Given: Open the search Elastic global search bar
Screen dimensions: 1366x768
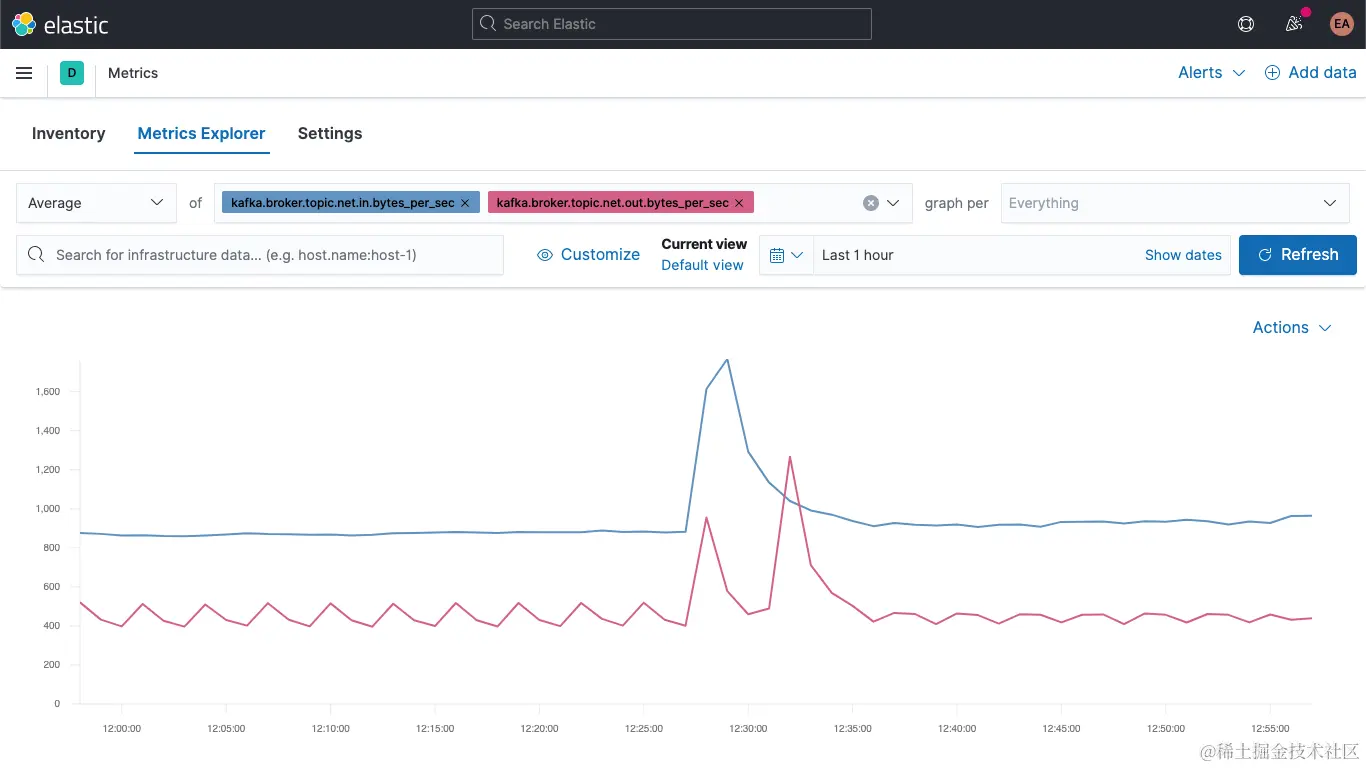Looking at the screenshot, I should click(670, 23).
